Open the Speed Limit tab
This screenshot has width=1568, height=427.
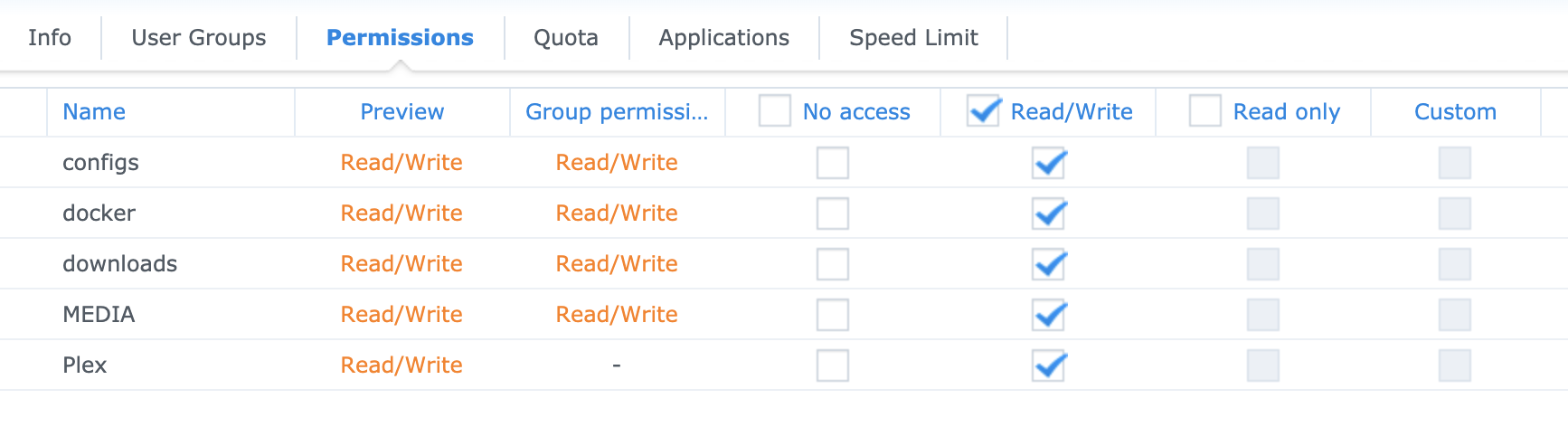(x=913, y=38)
